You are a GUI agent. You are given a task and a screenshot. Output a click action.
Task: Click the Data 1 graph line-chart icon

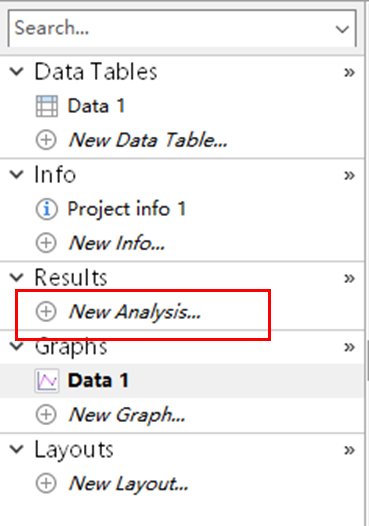coord(47,381)
